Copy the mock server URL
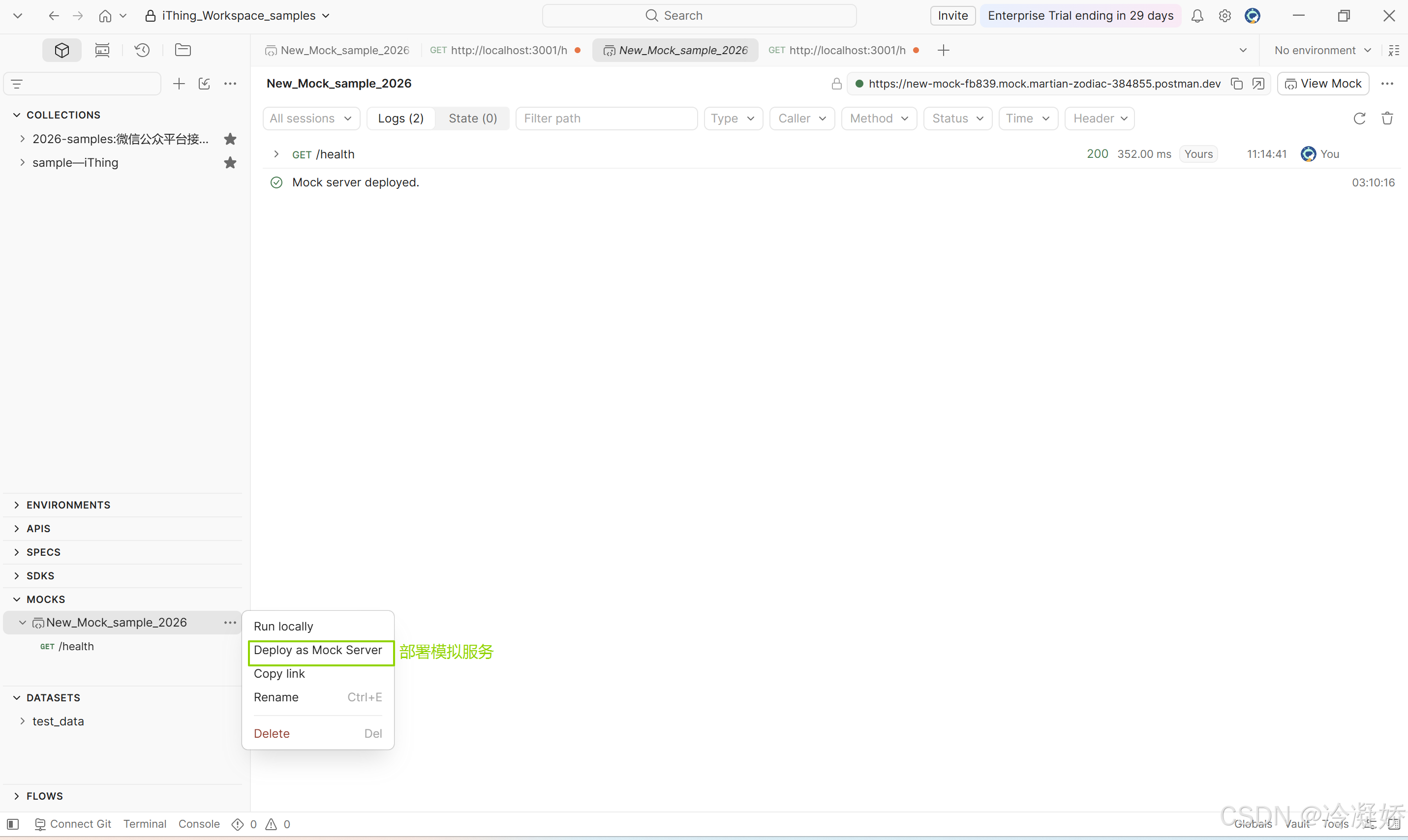The height and width of the screenshot is (840, 1408). pyautogui.click(x=1237, y=84)
